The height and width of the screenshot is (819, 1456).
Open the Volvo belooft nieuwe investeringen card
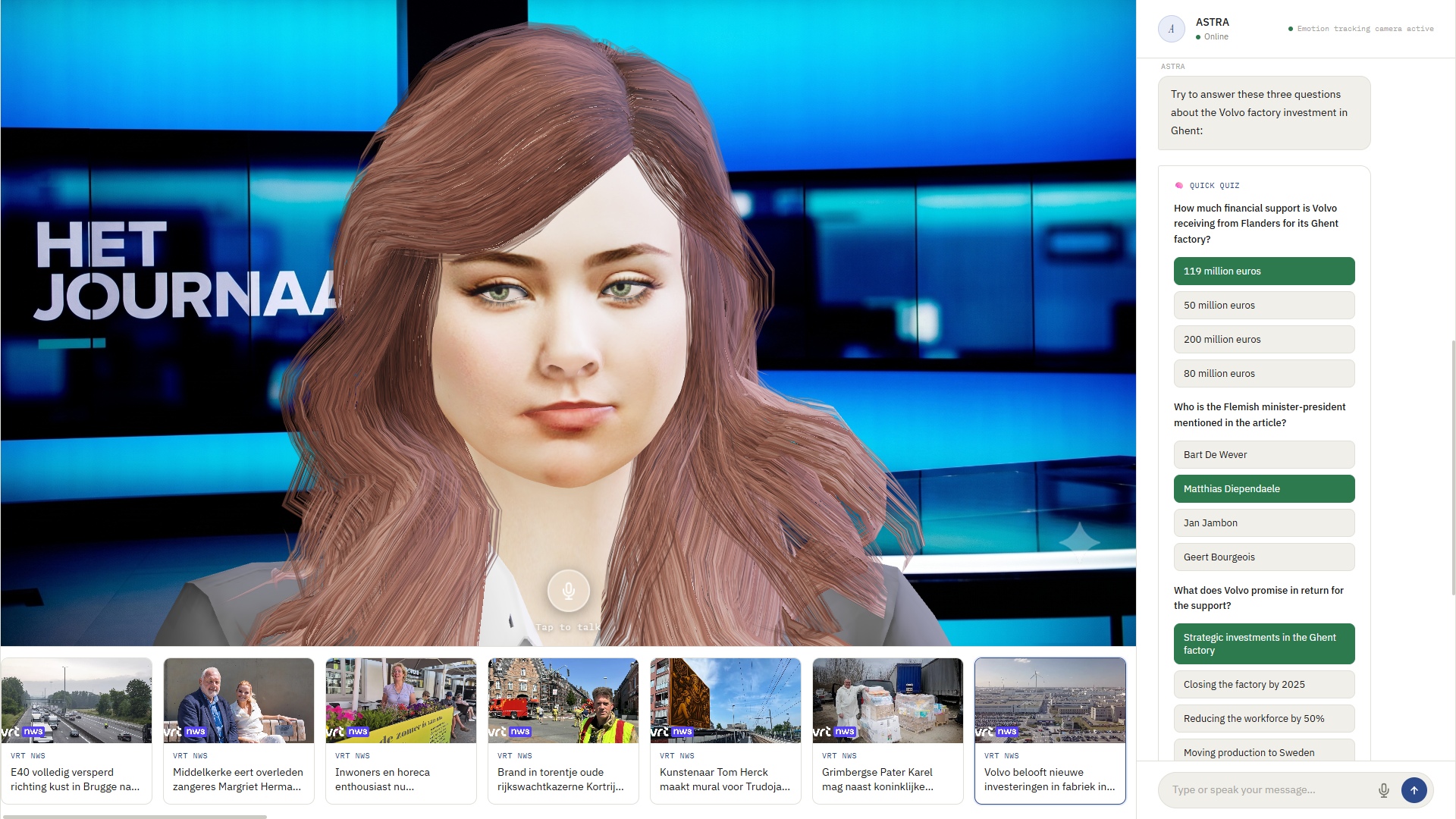(x=1050, y=731)
